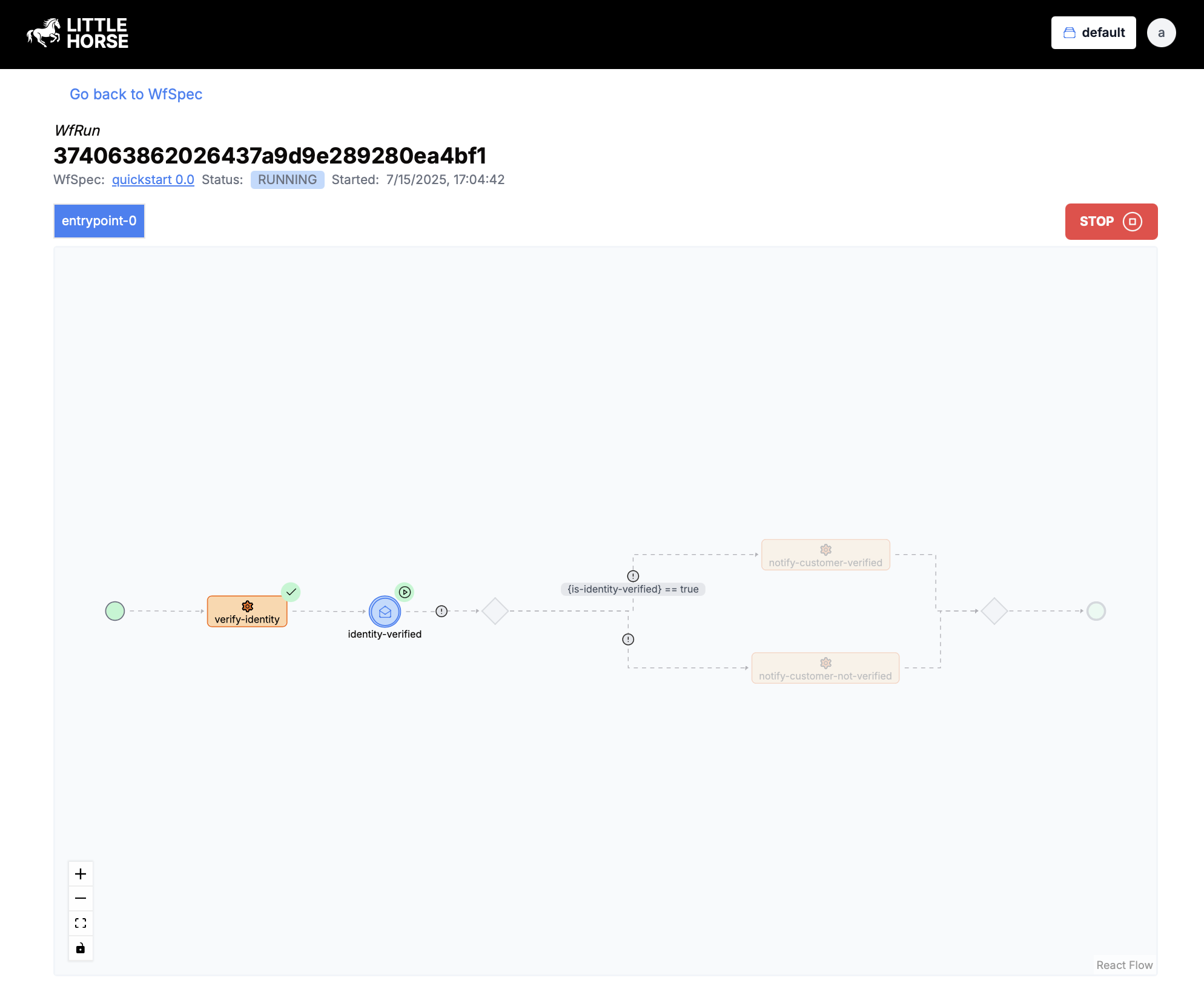The image size is (1204, 992).
Task: Switch to the entrypoint-0 thread tab
Action: coord(99,221)
